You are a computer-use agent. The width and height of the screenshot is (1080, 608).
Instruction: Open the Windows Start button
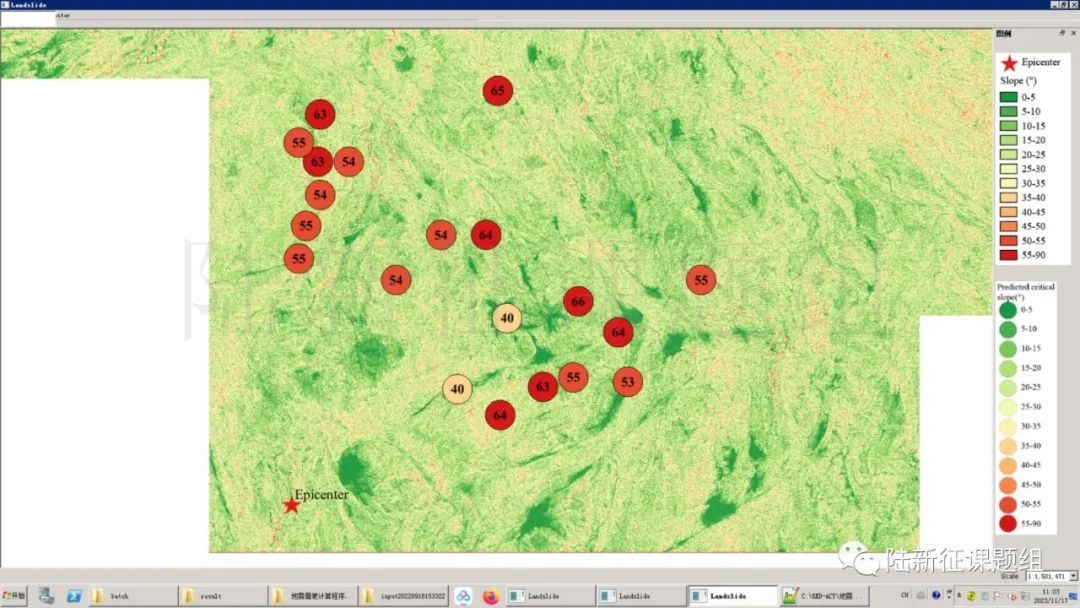(14, 596)
